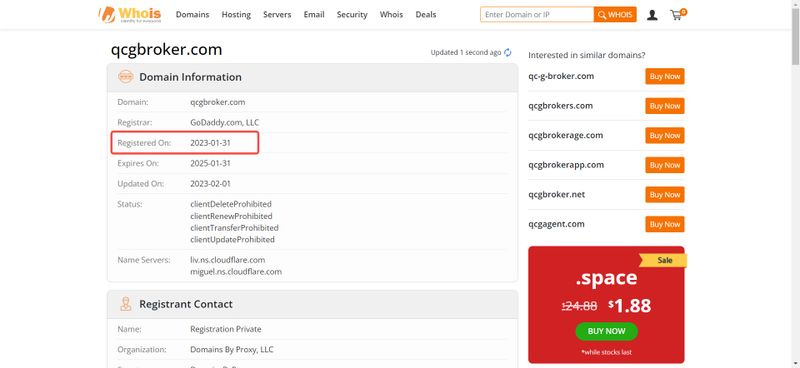Select clientRenewProhibited status
This screenshot has height=368, width=800.
pyautogui.click(x=231, y=216)
